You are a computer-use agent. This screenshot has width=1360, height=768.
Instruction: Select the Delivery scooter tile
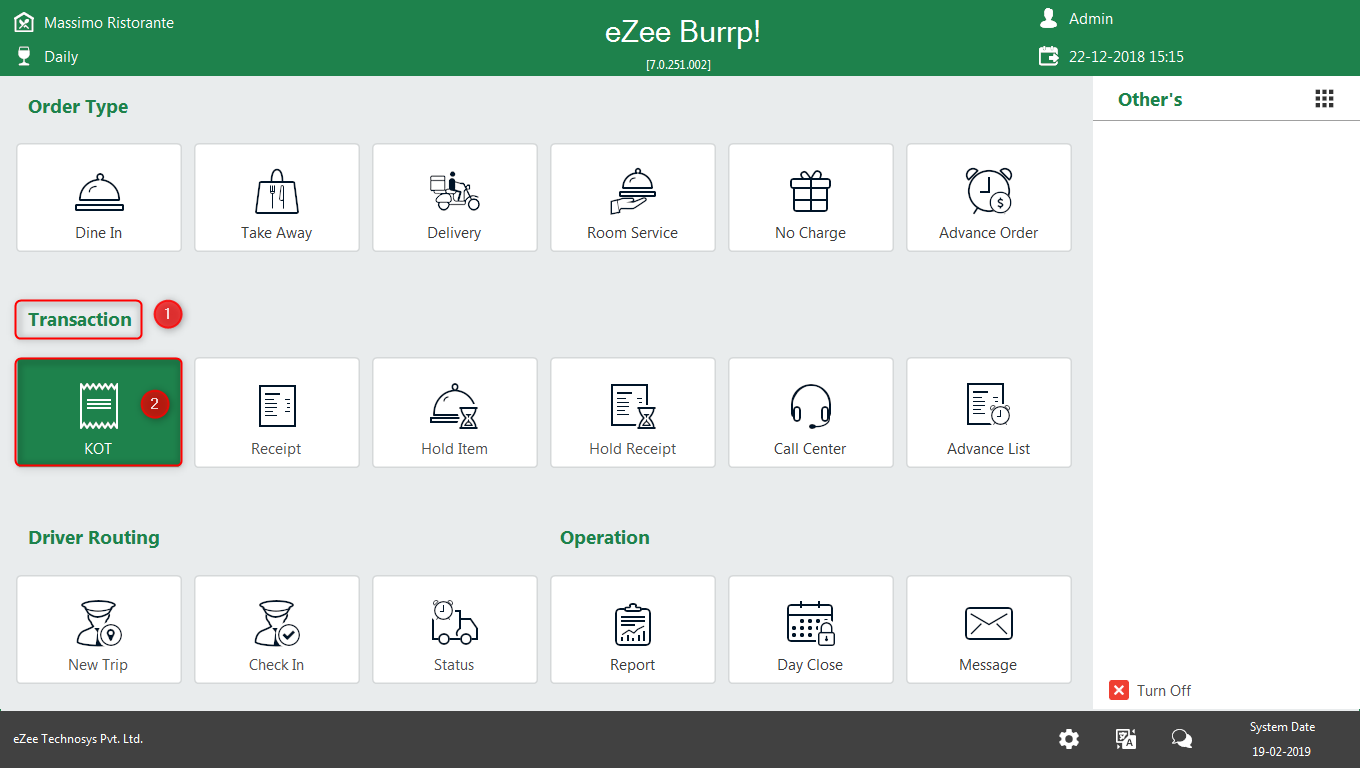click(x=455, y=197)
